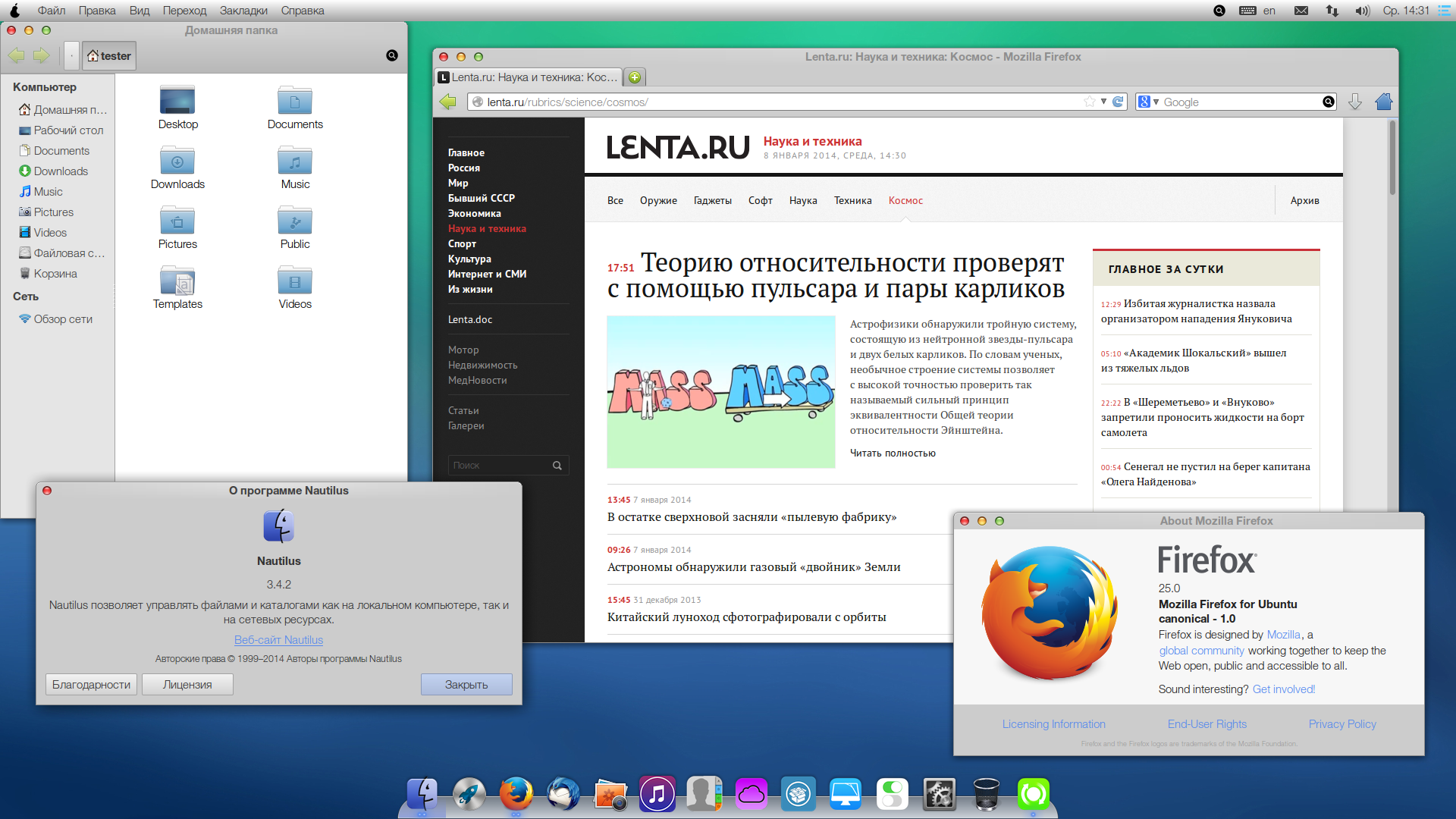Click the en keyboard layout indicator

(x=1269, y=11)
